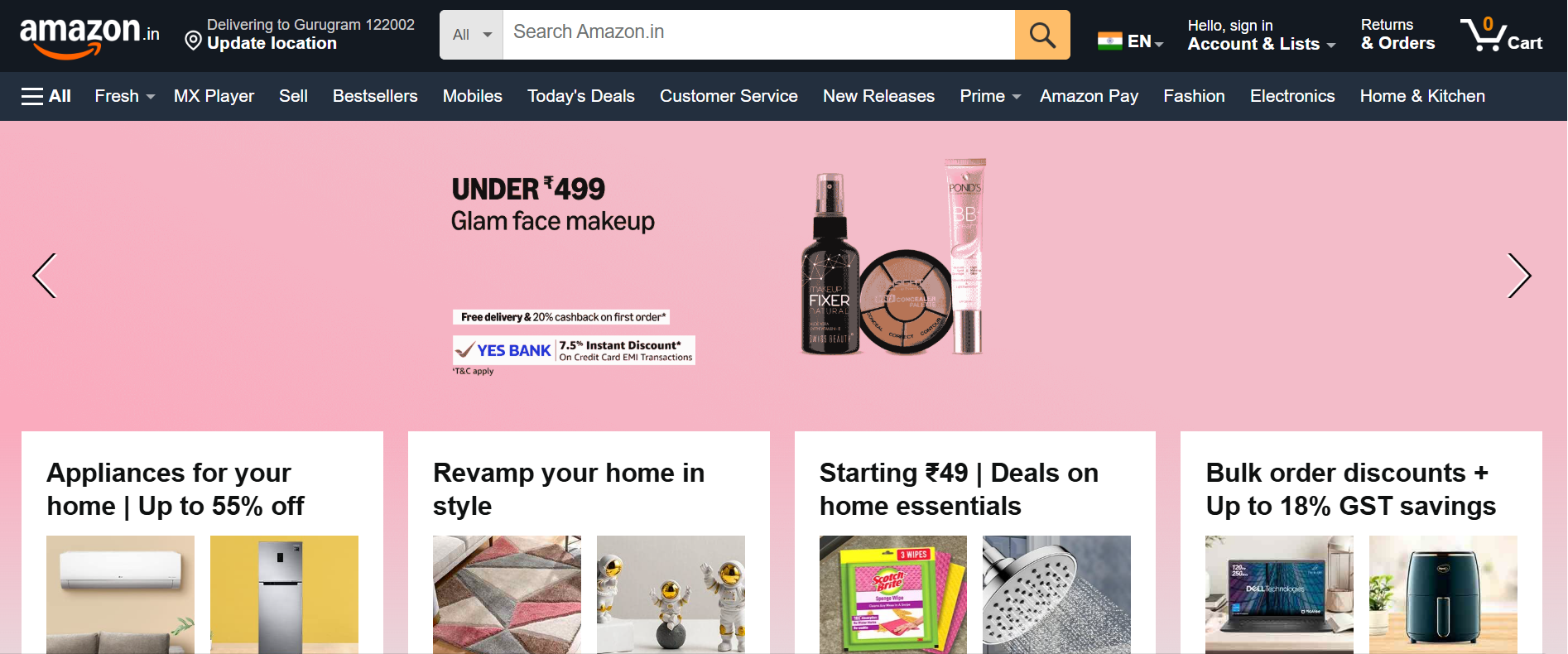Viewport: 1568px width, 654px height.
Task: Open the hamburger All menu
Action: pos(46,96)
